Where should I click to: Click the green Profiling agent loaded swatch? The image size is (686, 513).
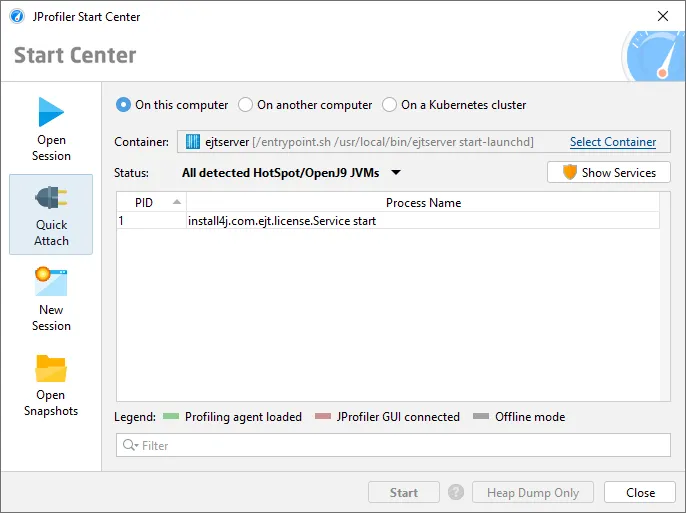point(171,416)
